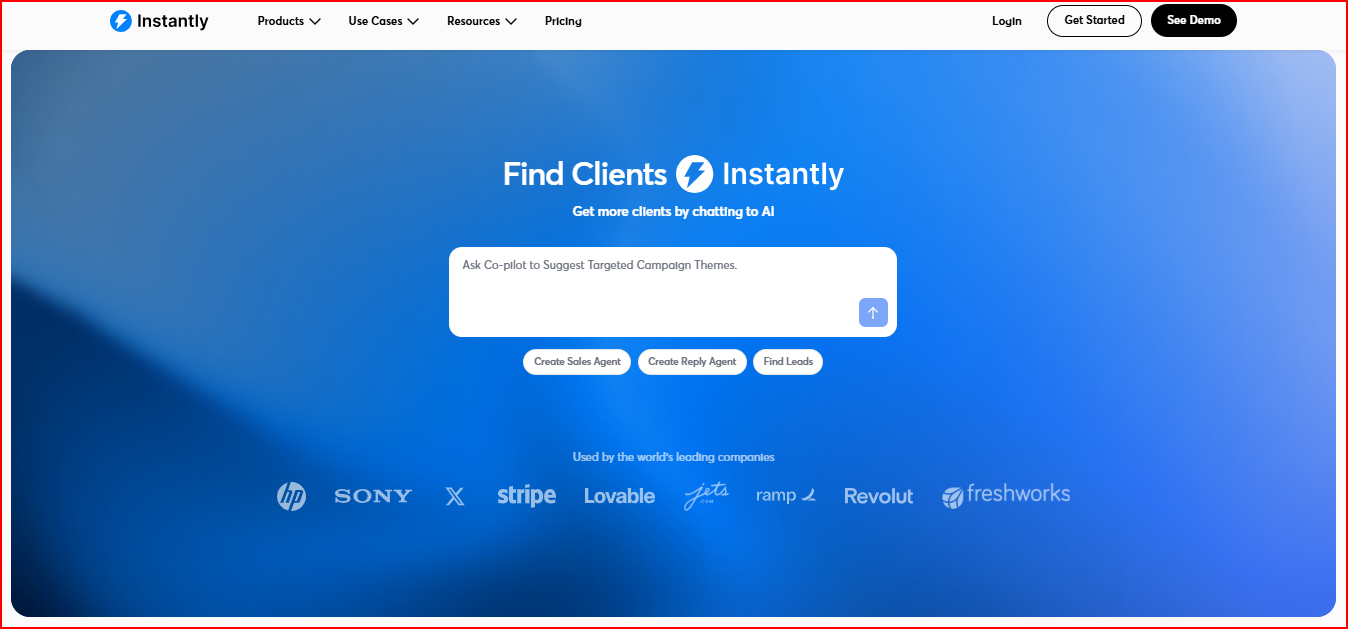Expand the Resources dropdown menu
1348x629 pixels.
point(482,21)
